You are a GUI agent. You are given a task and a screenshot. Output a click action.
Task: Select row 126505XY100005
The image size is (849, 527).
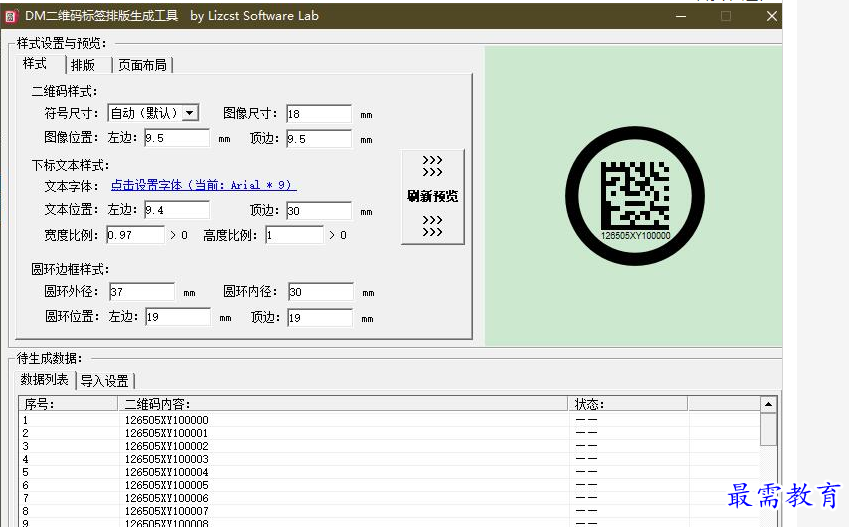click(x=390, y=485)
